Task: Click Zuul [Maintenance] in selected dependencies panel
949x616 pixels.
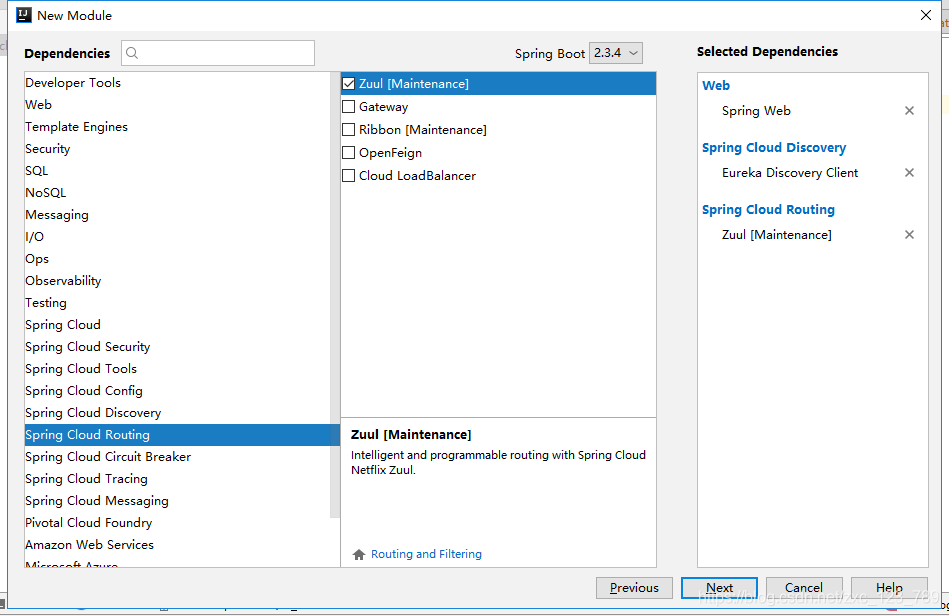Action: [x=777, y=235]
